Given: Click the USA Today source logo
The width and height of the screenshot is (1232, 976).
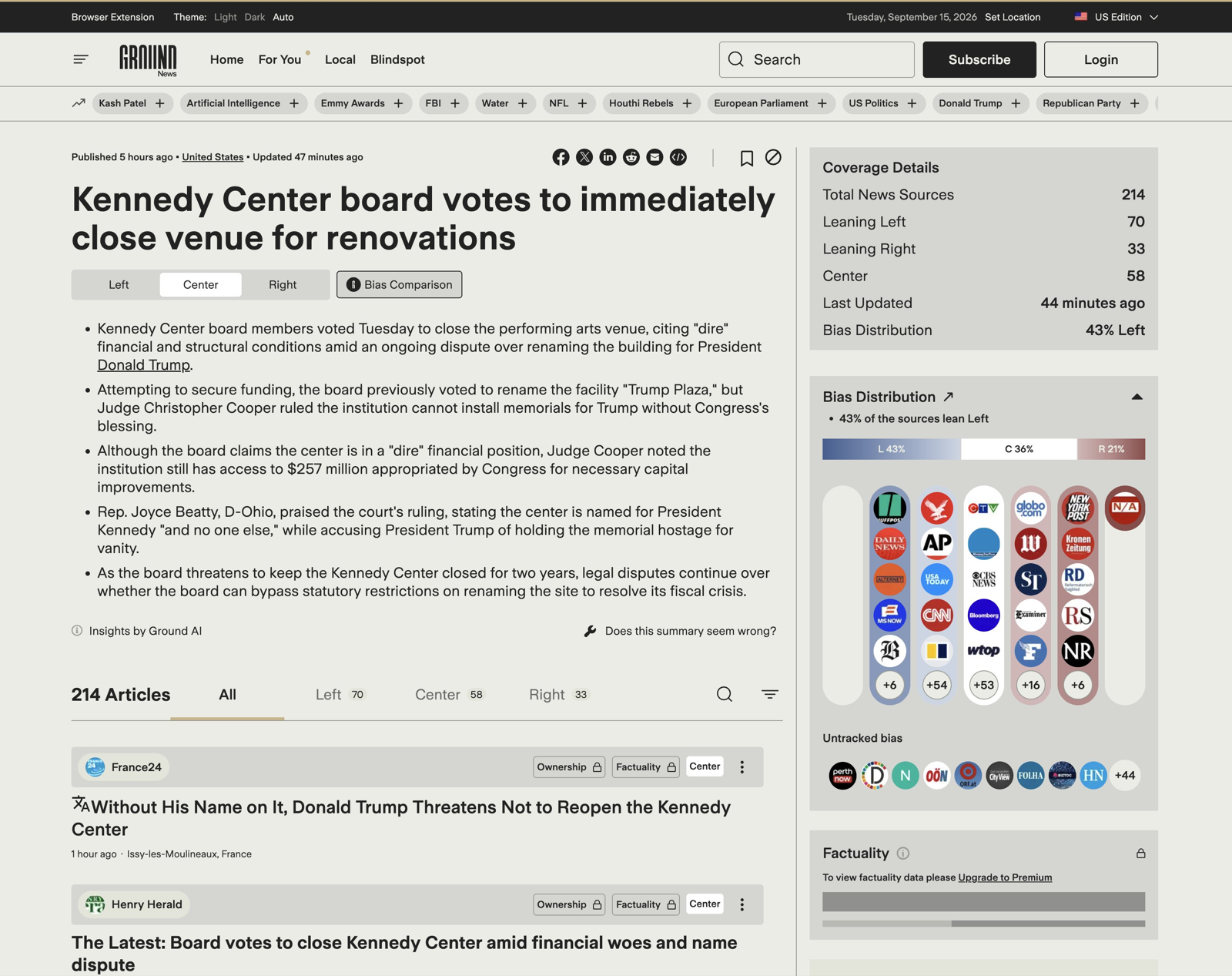Looking at the screenshot, I should [x=937, y=579].
